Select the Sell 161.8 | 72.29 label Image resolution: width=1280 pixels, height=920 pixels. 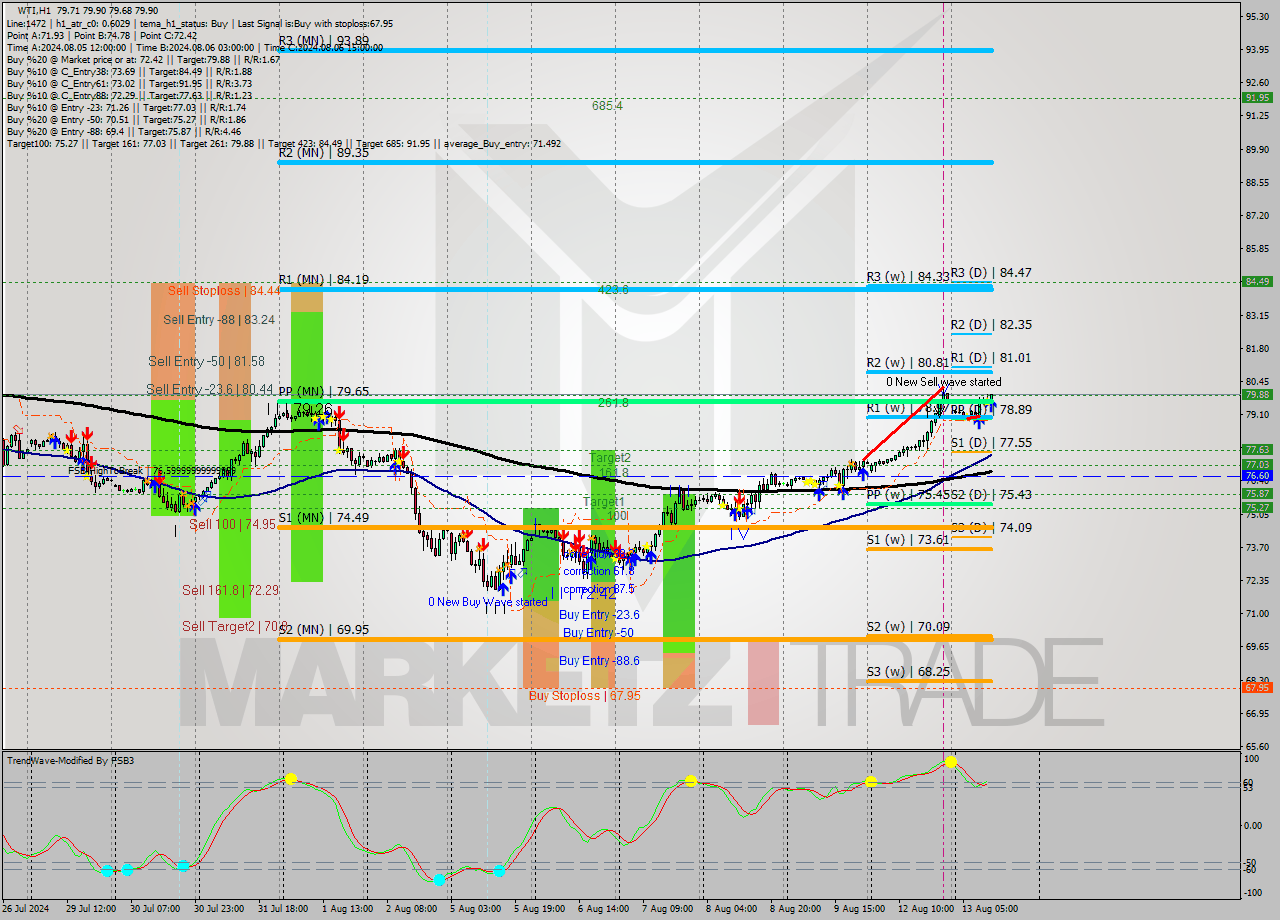coord(229,591)
